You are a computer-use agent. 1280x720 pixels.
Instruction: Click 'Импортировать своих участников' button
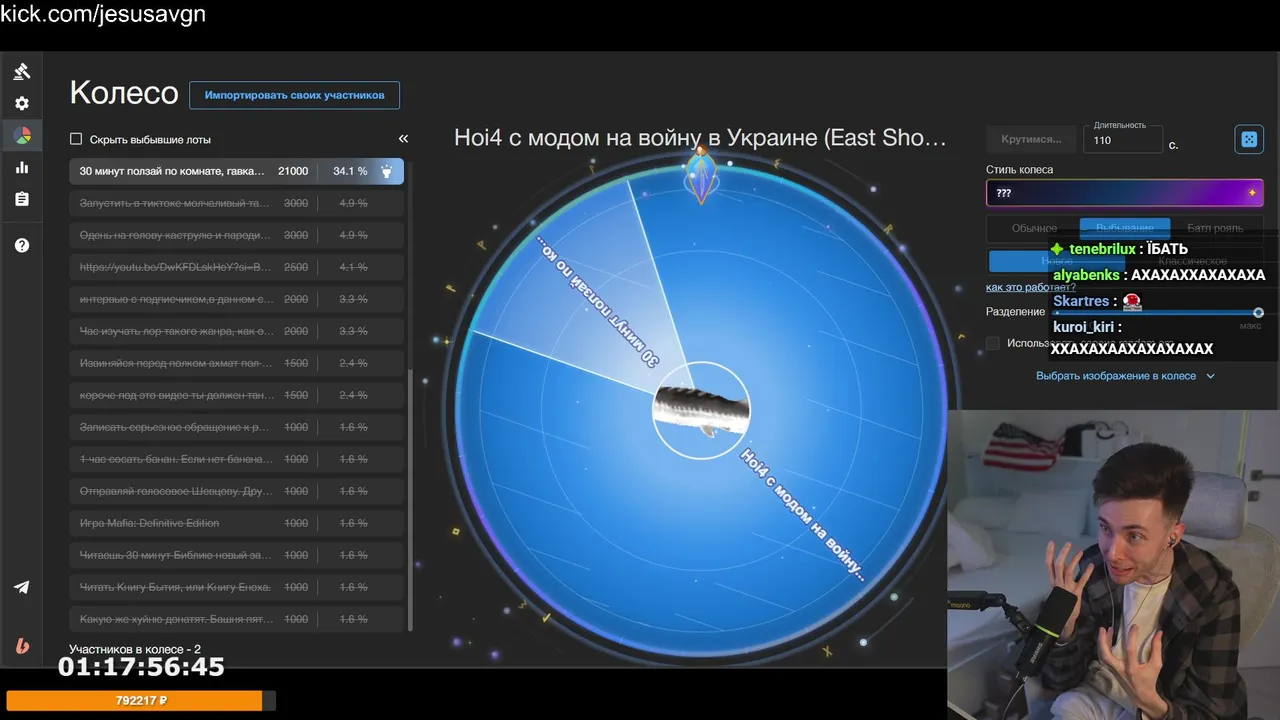pyautogui.click(x=294, y=95)
